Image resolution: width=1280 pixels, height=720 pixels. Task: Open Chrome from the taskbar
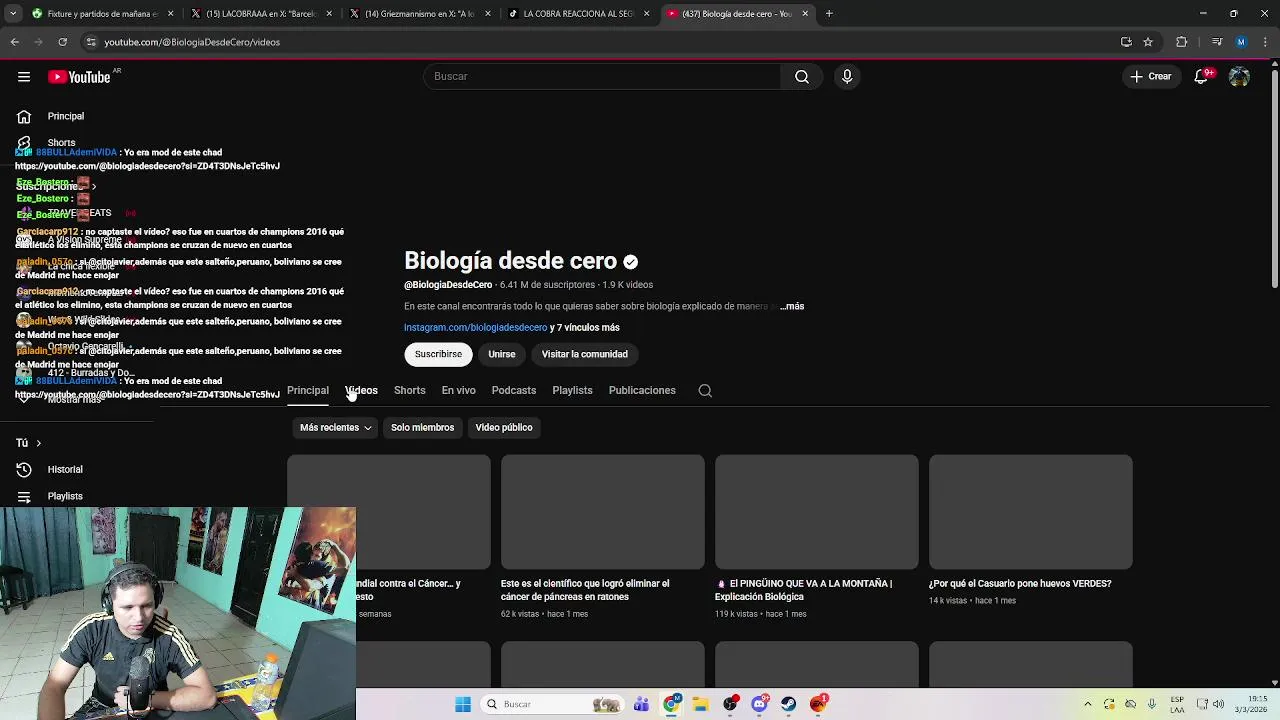click(x=672, y=704)
